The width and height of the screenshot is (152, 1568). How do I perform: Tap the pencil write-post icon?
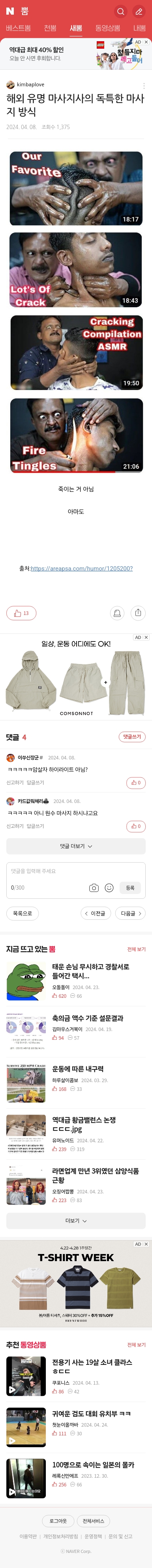(139, 11)
